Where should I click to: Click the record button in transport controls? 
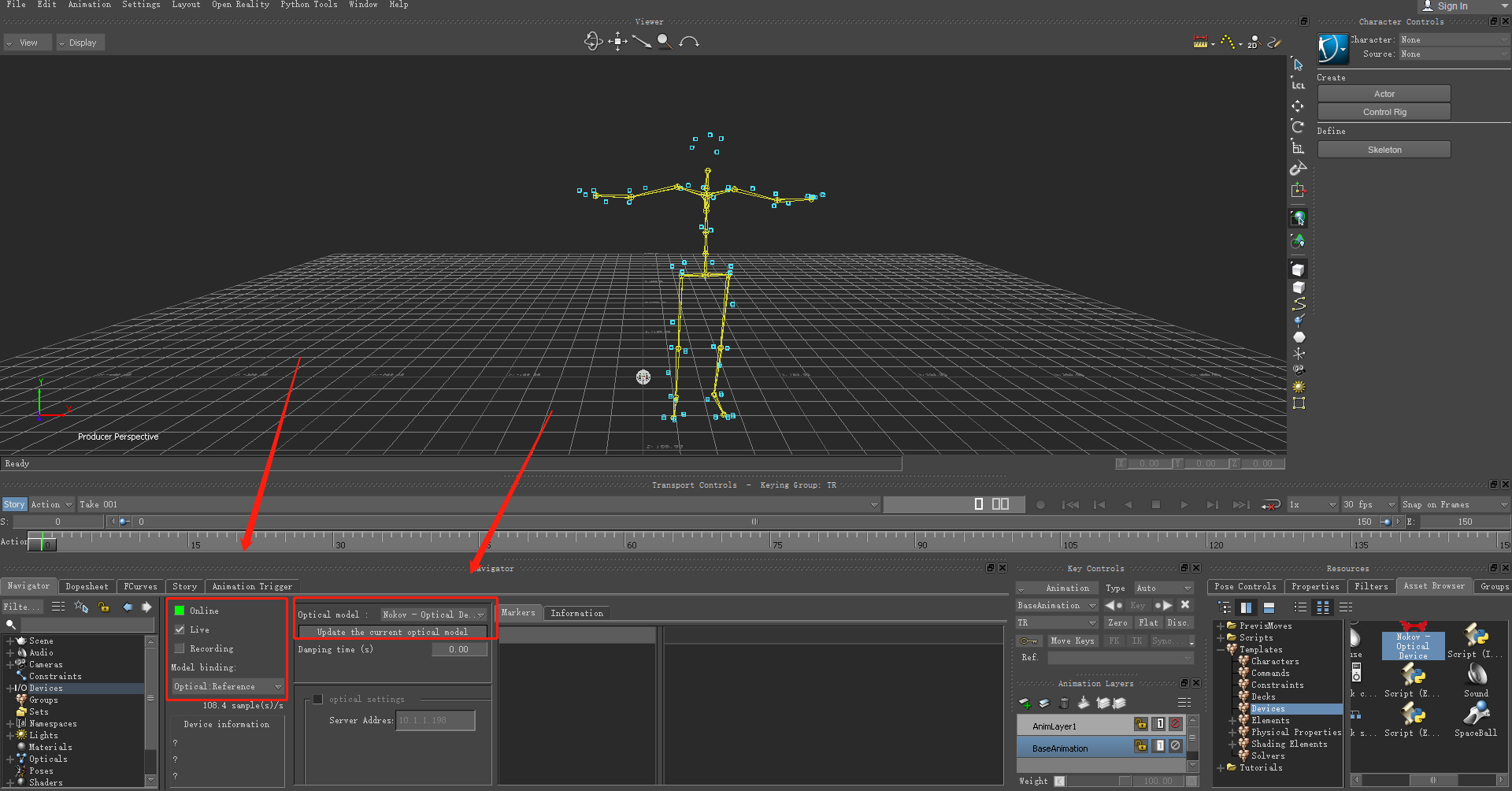pyautogui.click(x=1040, y=504)
